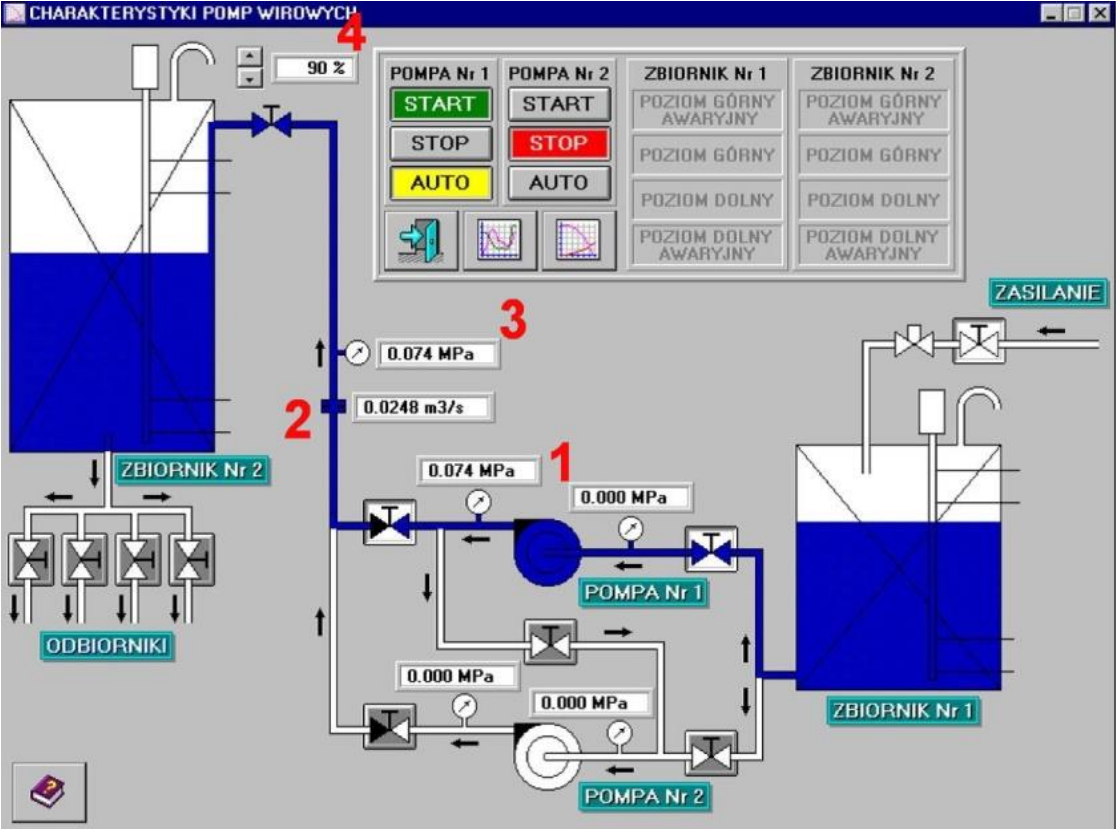This screenshot has height=829, width=1116.
Task: Click the ZBIORNIK Nr 1 tank water level
Action: (x=898, y=606)
